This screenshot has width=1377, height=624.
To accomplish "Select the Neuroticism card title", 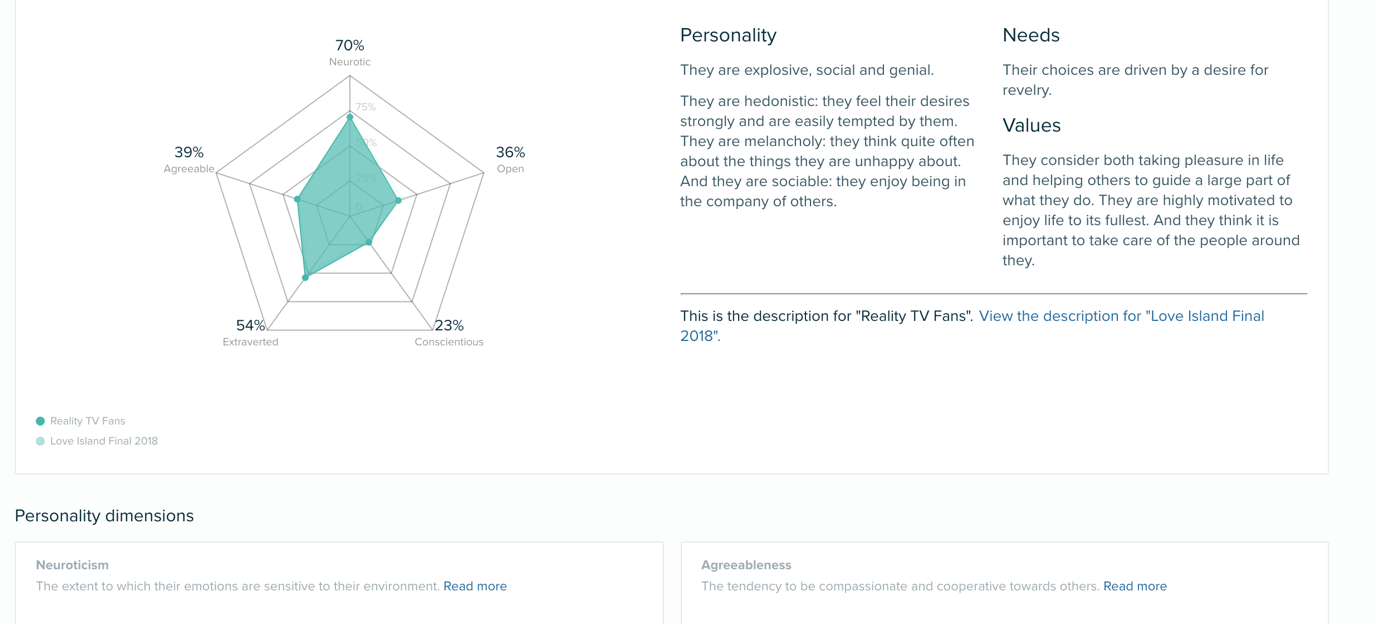I will coord(72,565).
